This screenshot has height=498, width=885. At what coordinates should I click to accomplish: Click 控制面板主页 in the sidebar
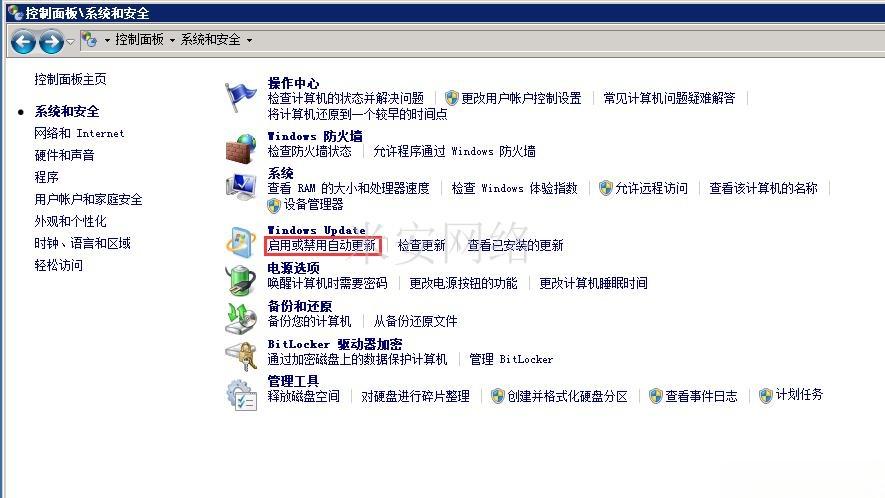click(x=70, y=79)
